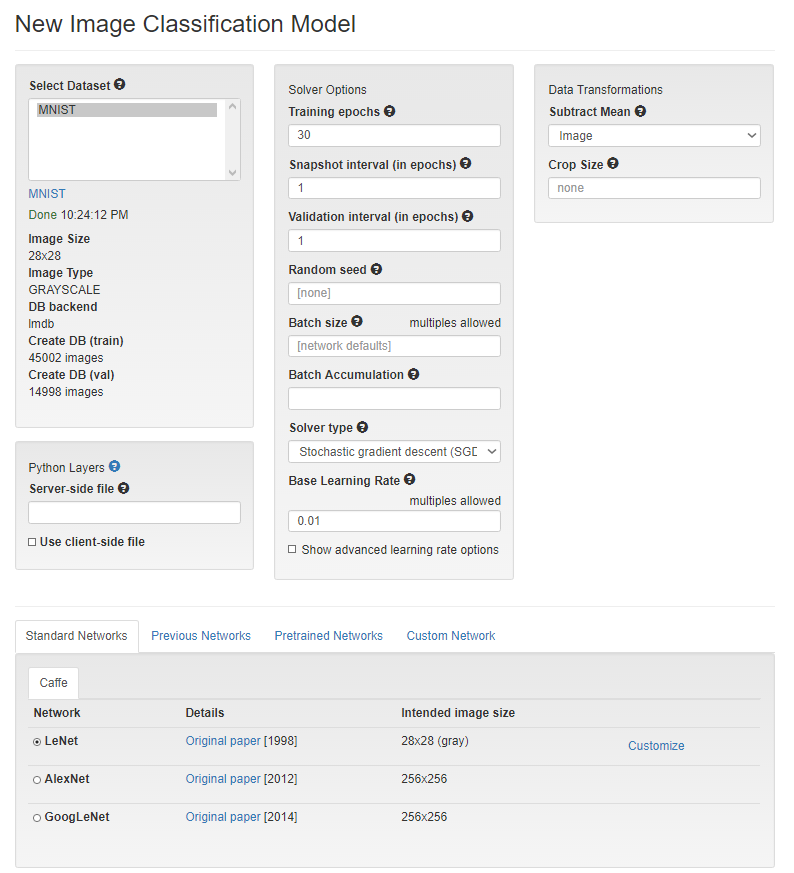Click help icon beside Select Dataset
Screen dimensions: 794x873
click(x=120, y=85)
